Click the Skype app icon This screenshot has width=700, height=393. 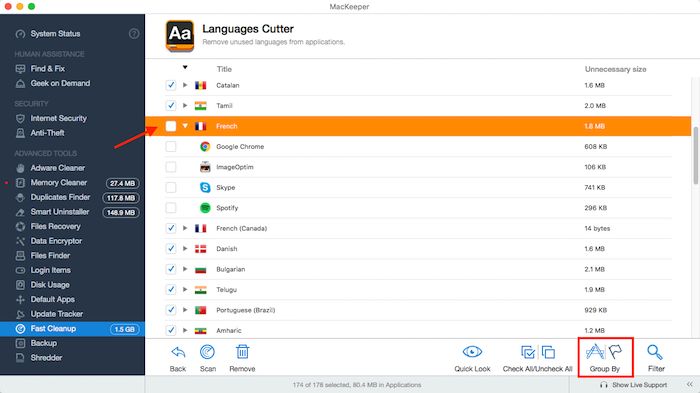tap(205, 188)
